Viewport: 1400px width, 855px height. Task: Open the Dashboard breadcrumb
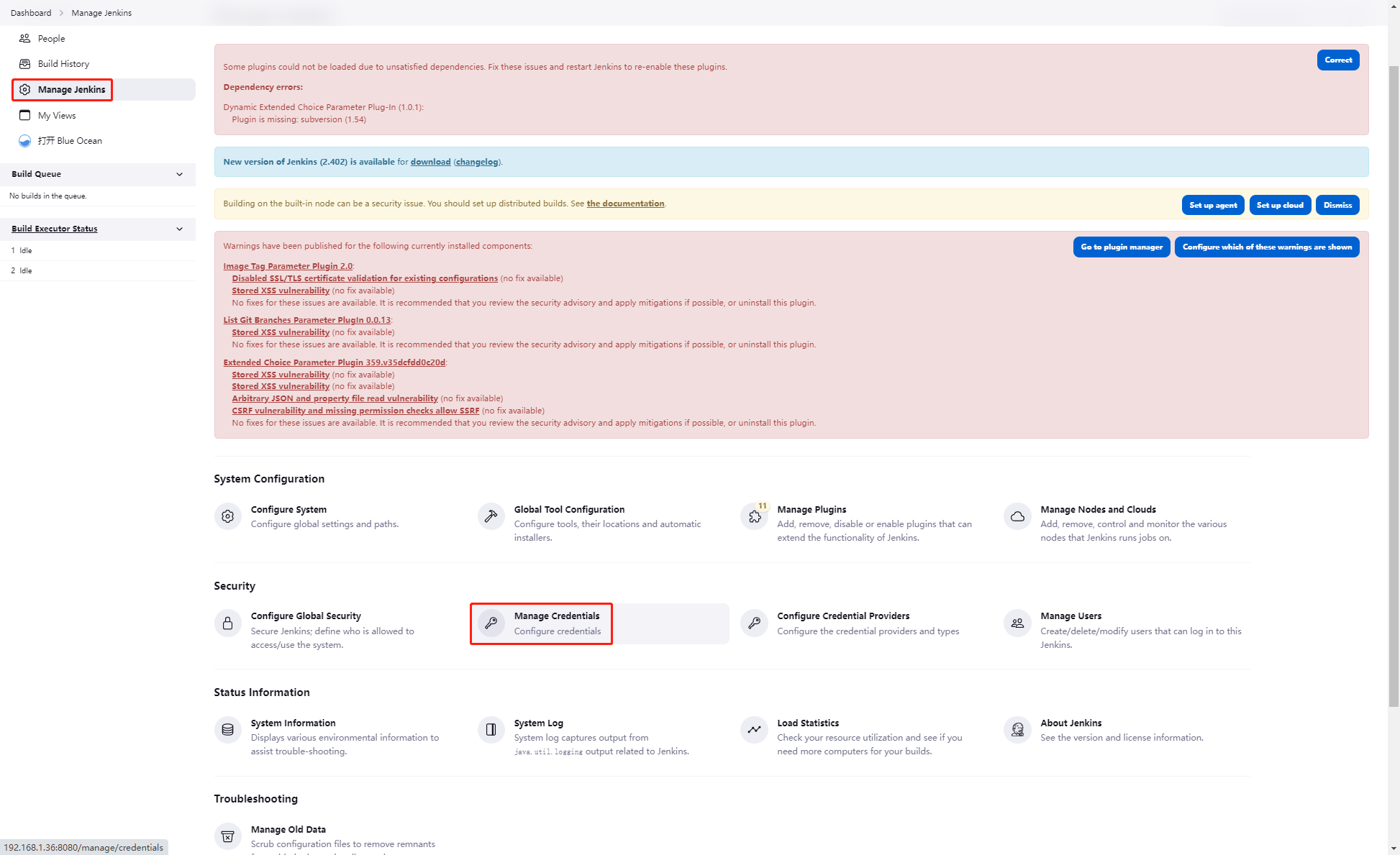(x=31, y=13)
